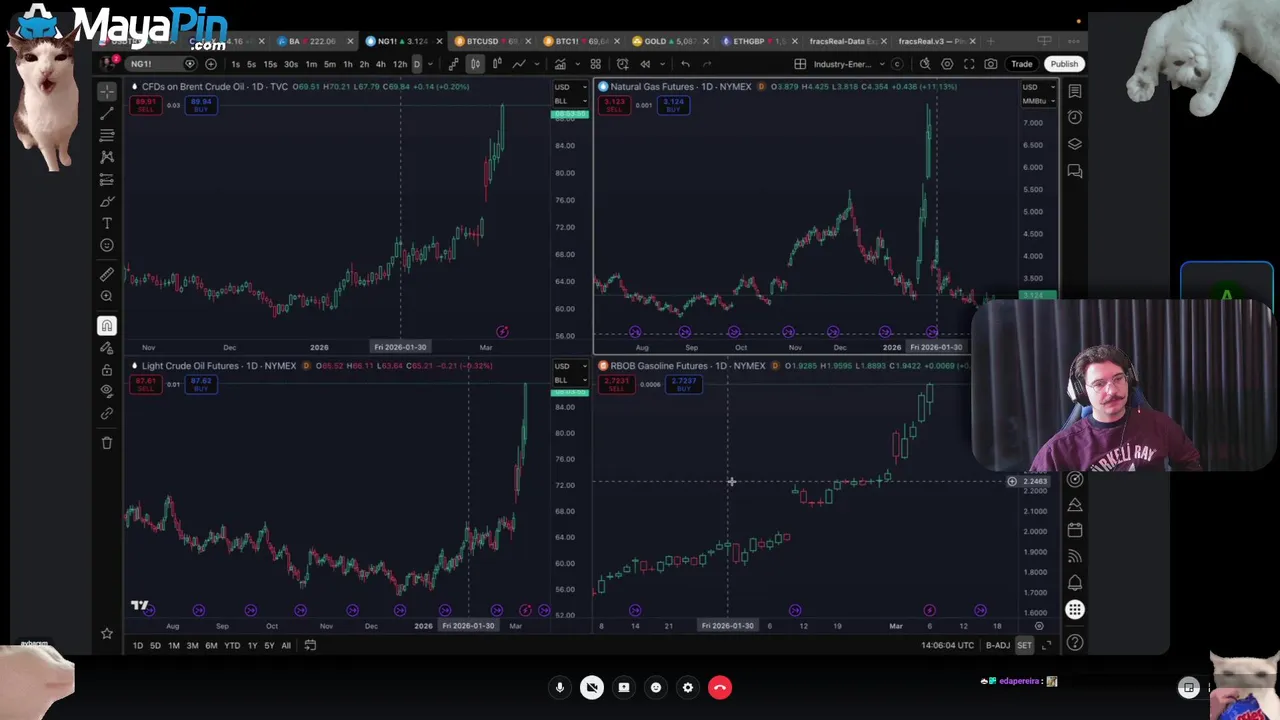Viewport: 1280px width, 720px height.
Task: Click BUY button on RBOB Gasoline chart
Action: point(684,385)
